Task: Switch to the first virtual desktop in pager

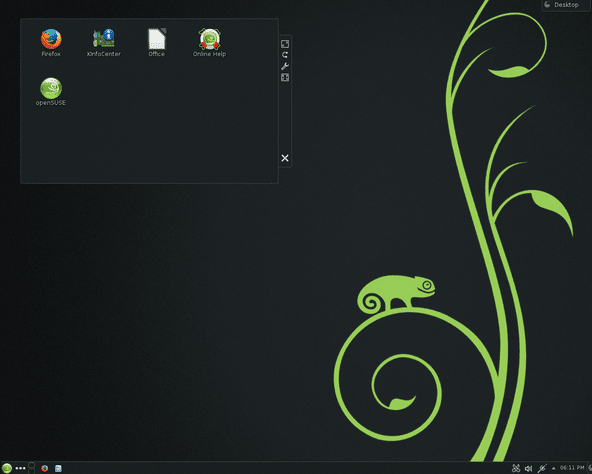Action: coord(32,465)
